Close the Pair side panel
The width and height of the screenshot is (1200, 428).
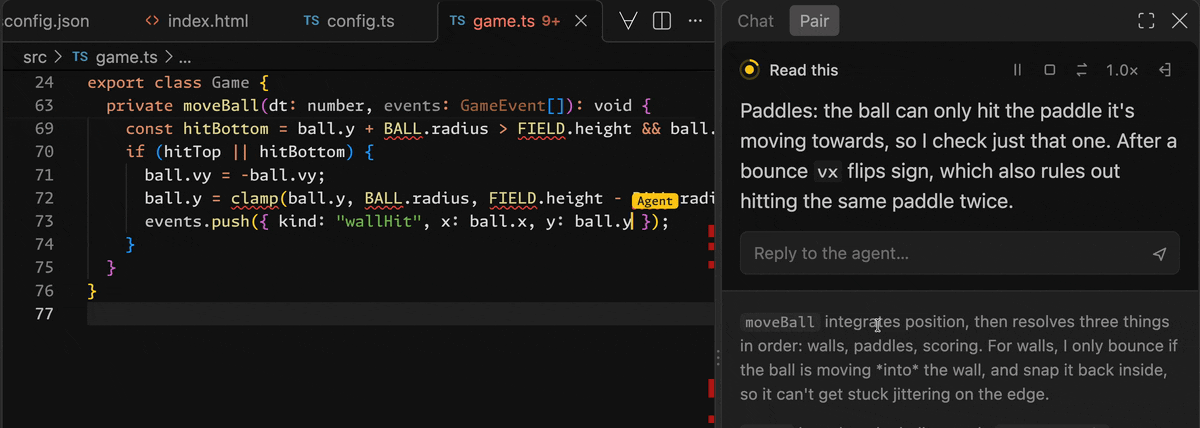click(1179, 21)
